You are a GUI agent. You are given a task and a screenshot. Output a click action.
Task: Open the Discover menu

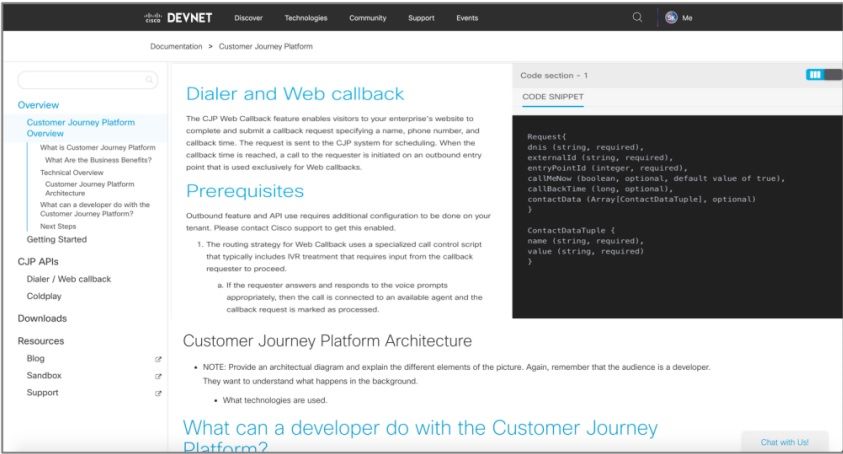[x=248, y=18]
